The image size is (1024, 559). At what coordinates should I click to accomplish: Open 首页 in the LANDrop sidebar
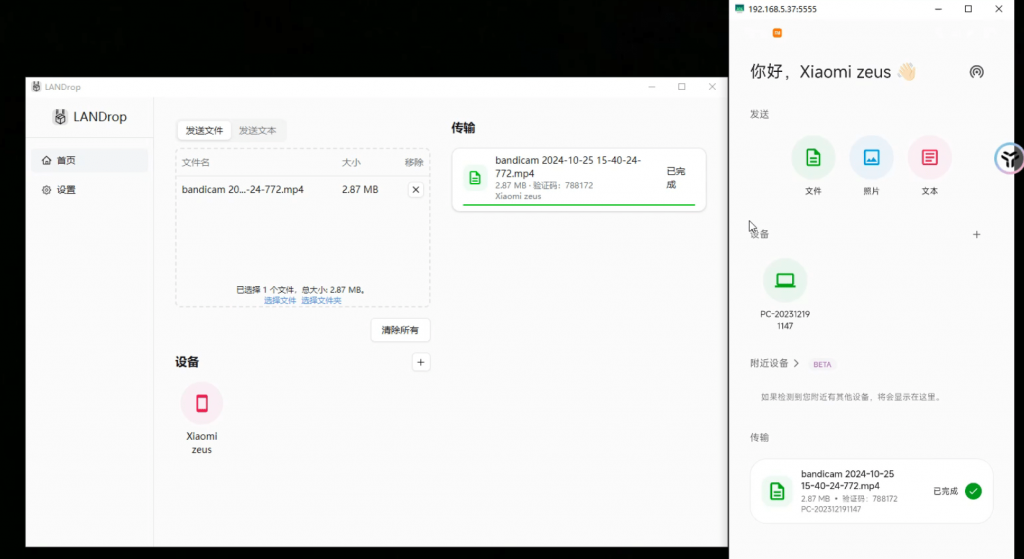(x=89, y=160)
